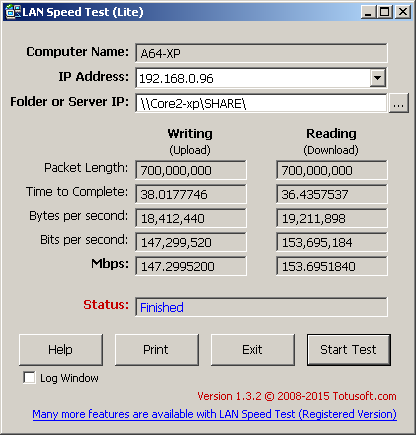Click Reading Mbps value 153.6951840

332,266
